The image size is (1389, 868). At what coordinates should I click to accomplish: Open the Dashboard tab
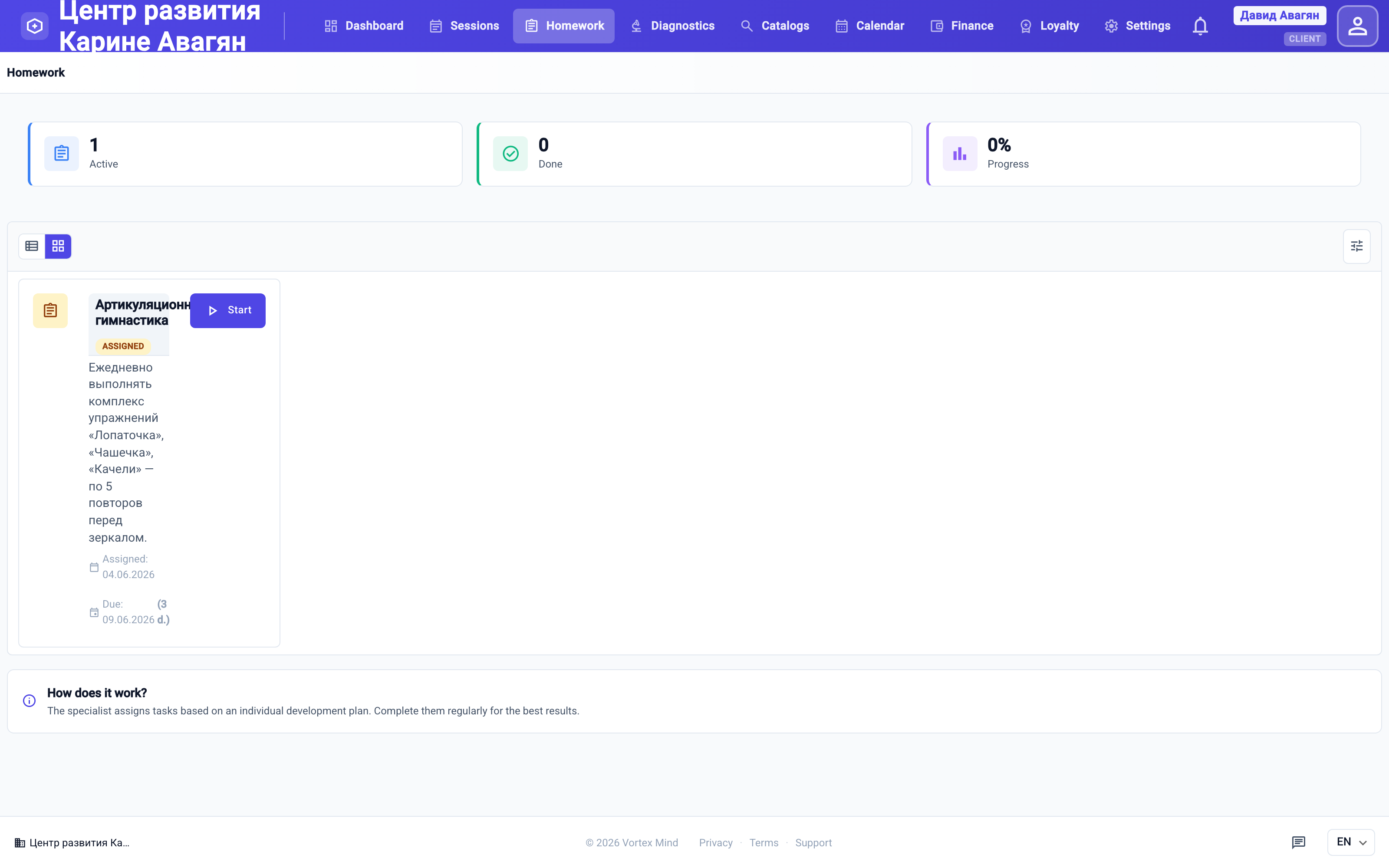pyautogui.click(x=364, y=26)
